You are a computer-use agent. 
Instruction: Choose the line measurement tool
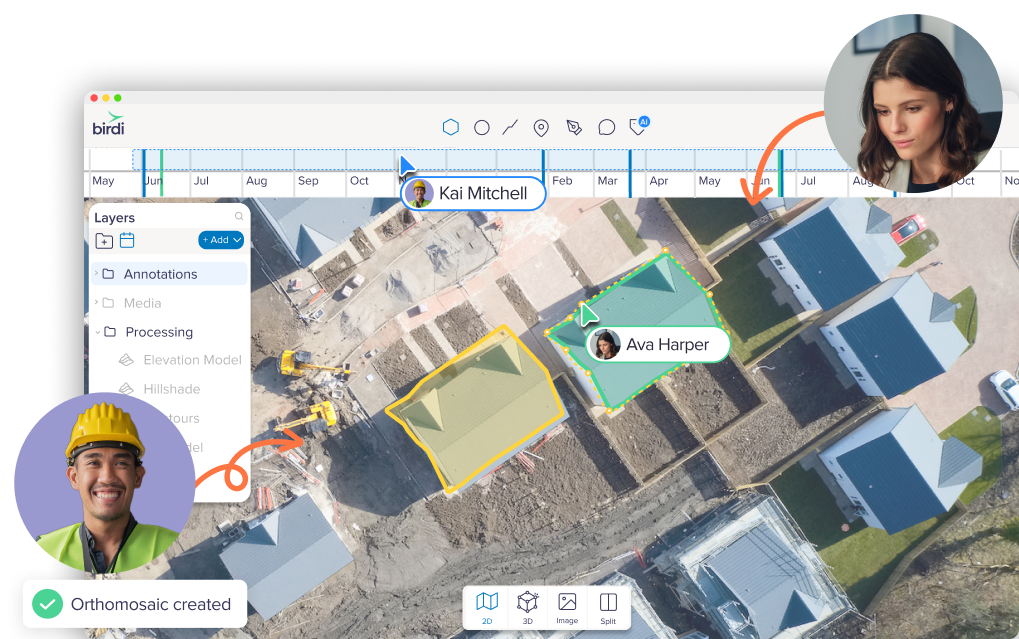tap(511, 127)
